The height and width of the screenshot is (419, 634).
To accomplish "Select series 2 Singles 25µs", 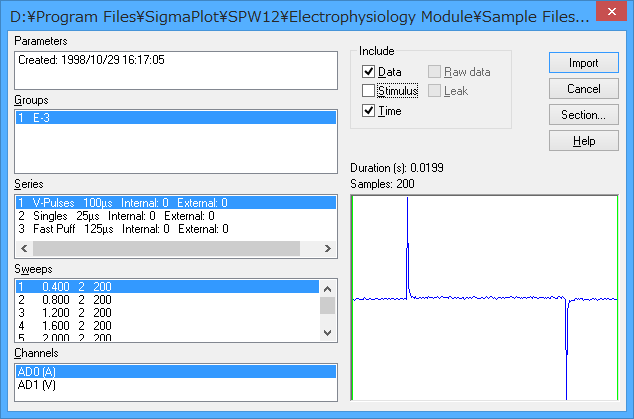I will [176, 216].
